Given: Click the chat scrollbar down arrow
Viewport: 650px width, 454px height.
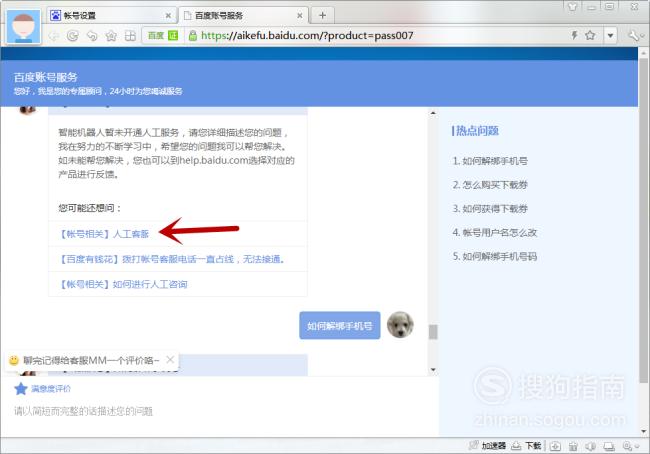Looking at the screenshot, I should (433, 369).
